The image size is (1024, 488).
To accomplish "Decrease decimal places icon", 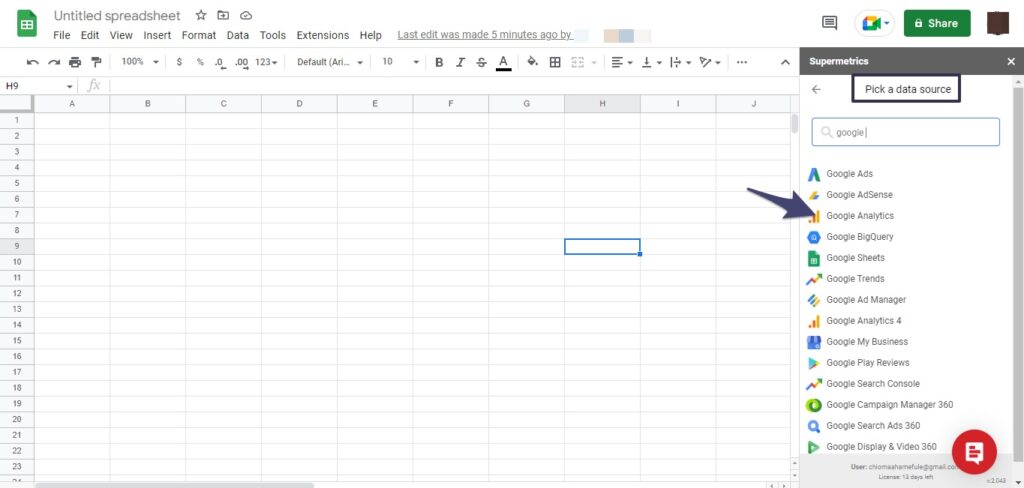I will (220, 63).
